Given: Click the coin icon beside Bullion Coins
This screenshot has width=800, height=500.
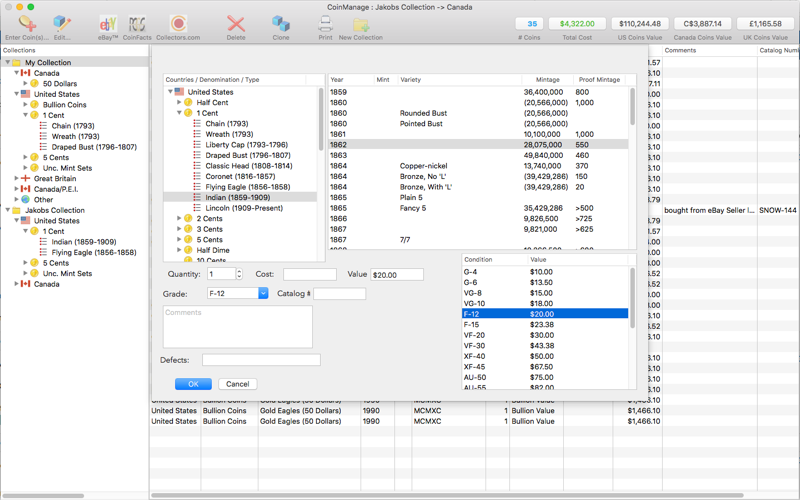Looking at the screenshot, I should coord(34,105).
